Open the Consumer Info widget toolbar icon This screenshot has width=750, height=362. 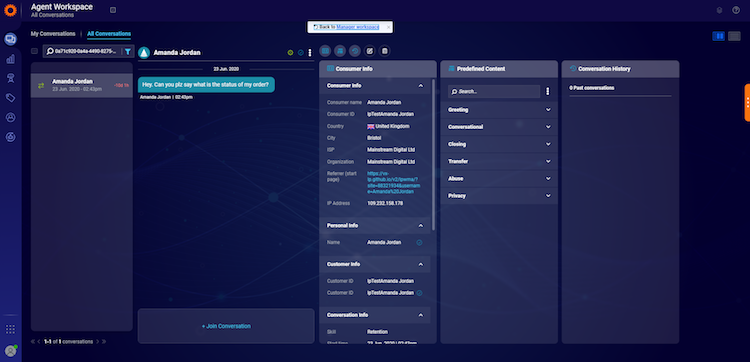(x=325, y=51)
